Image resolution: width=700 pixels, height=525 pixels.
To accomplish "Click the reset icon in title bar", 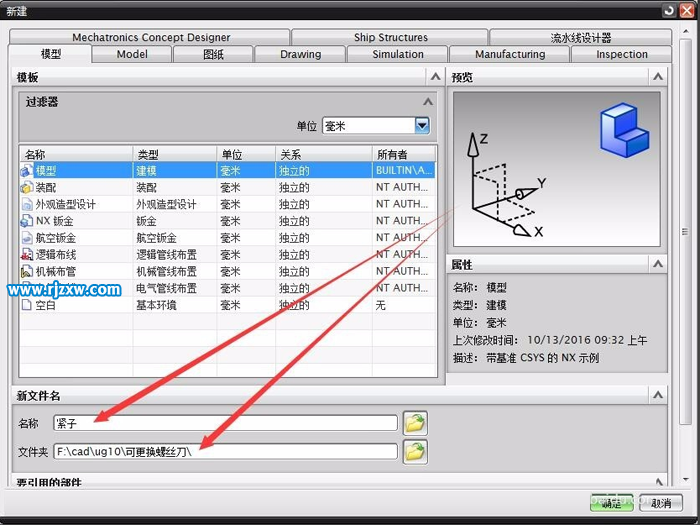I will pyautogui.click(x=668, y=10).
